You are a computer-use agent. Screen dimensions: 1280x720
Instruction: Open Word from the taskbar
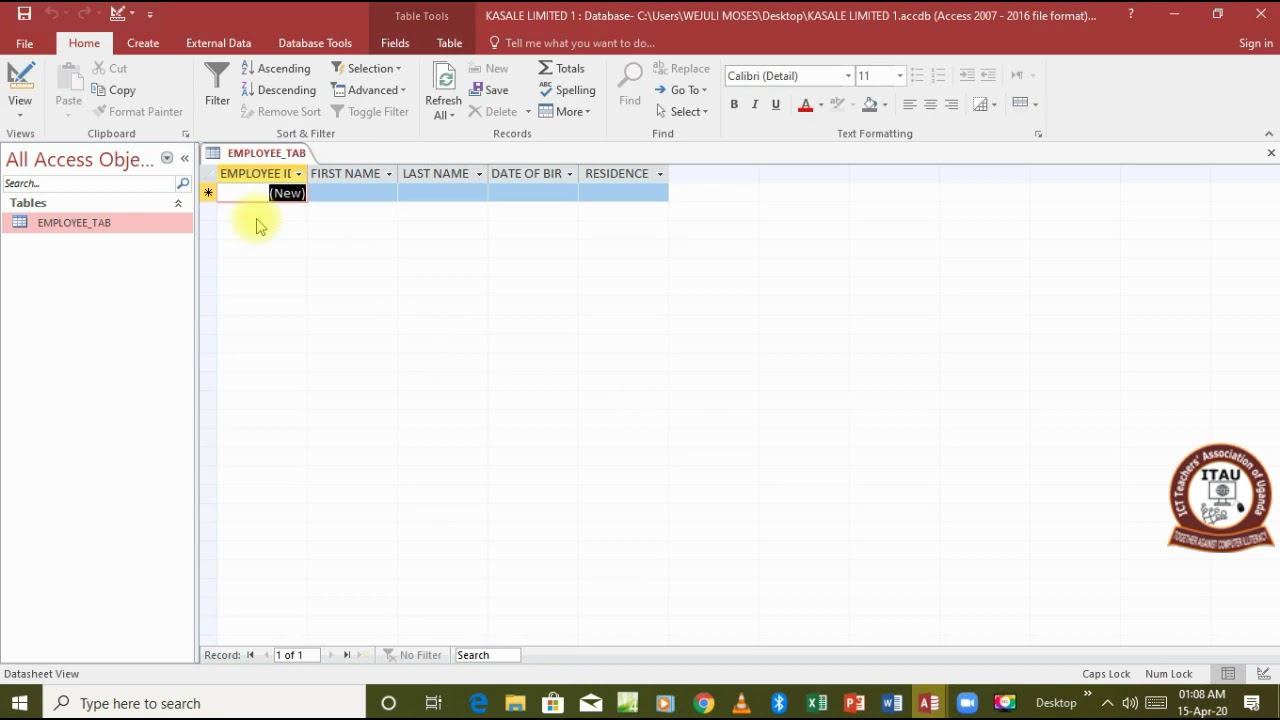pyautogui.click(x=892, y=703)
